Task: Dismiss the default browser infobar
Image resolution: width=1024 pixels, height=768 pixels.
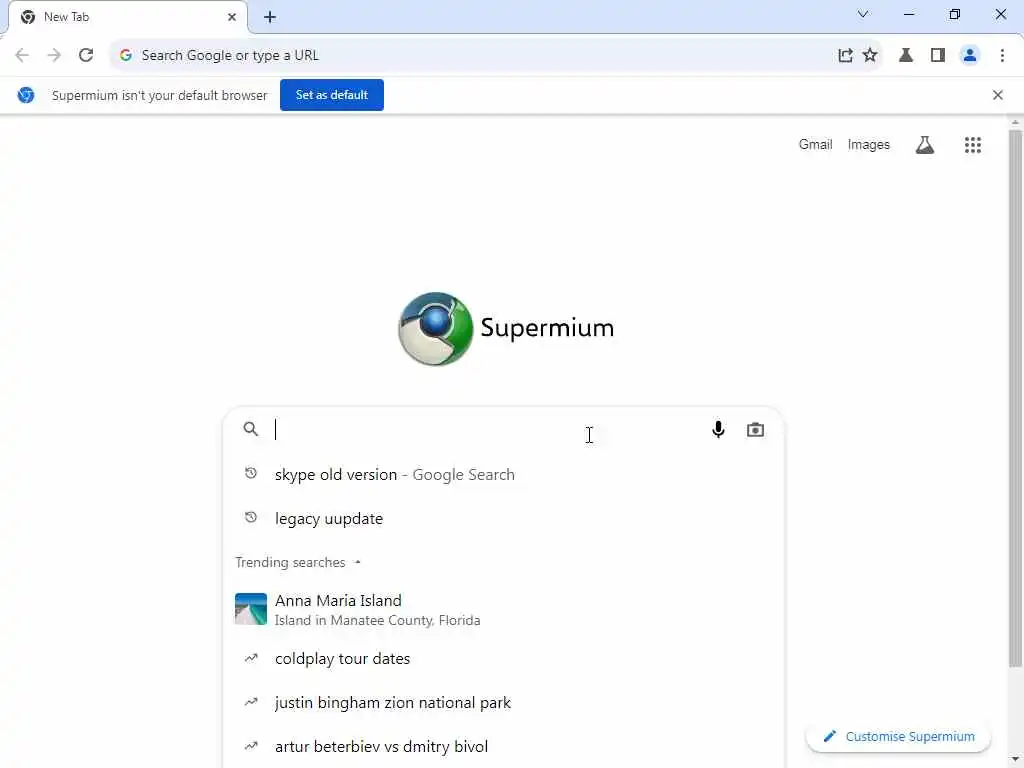Action: click(x=997, y=95)
